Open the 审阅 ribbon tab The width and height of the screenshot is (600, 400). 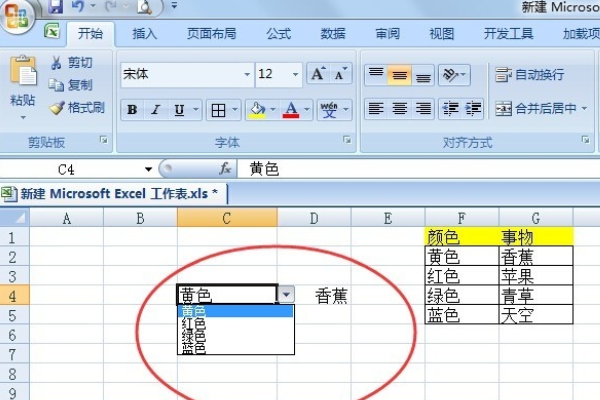[x=387, y=34]
